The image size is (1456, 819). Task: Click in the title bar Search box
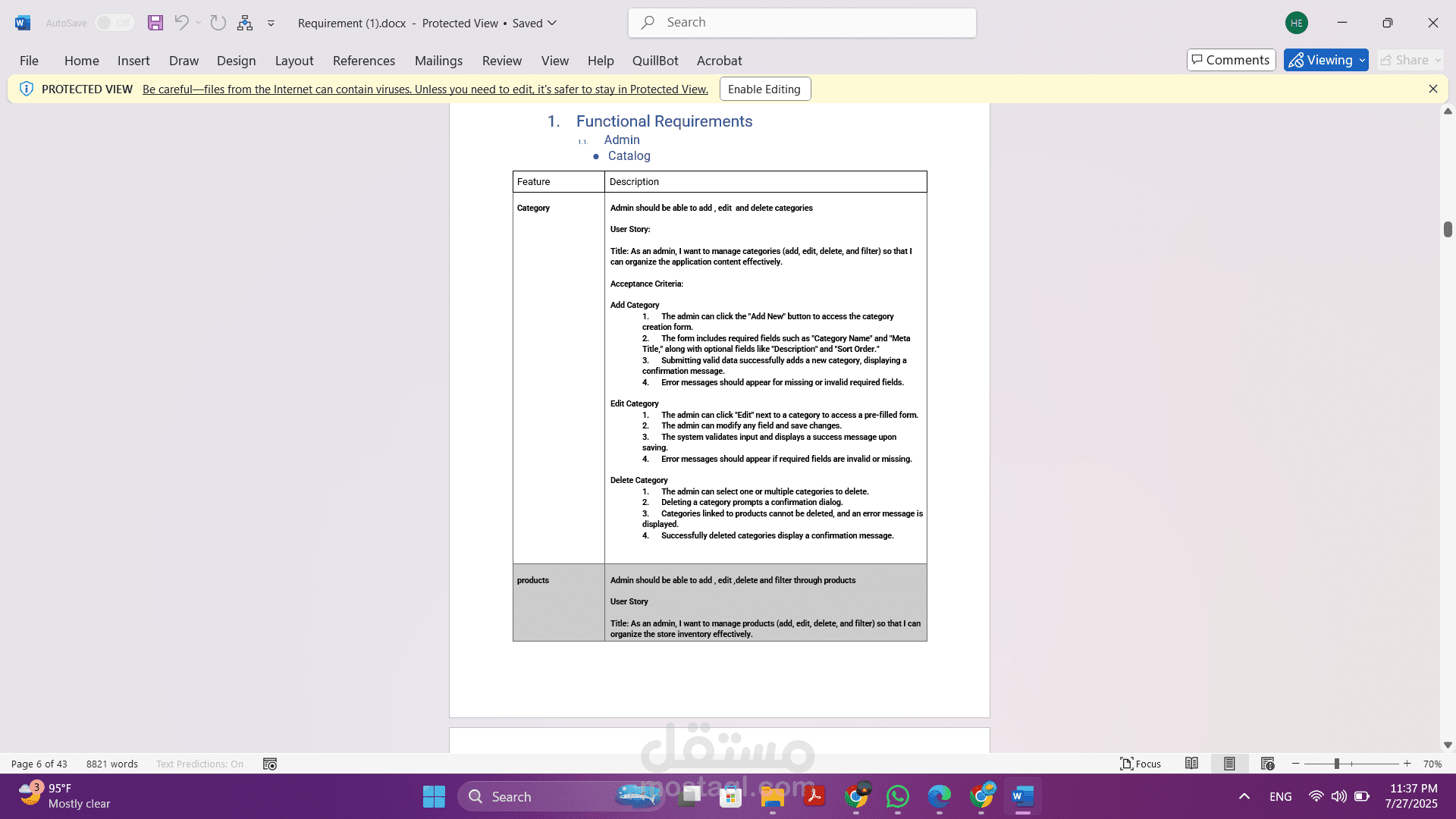pyautogui.click(x=802, y=23)
